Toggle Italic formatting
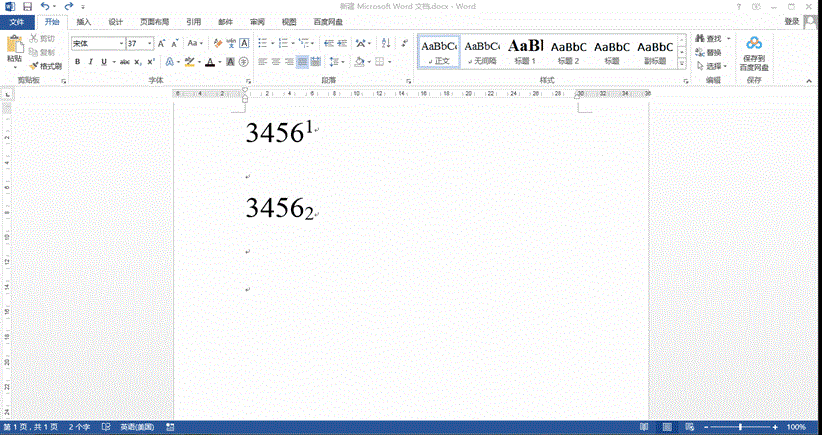 (x=90, y=62)
